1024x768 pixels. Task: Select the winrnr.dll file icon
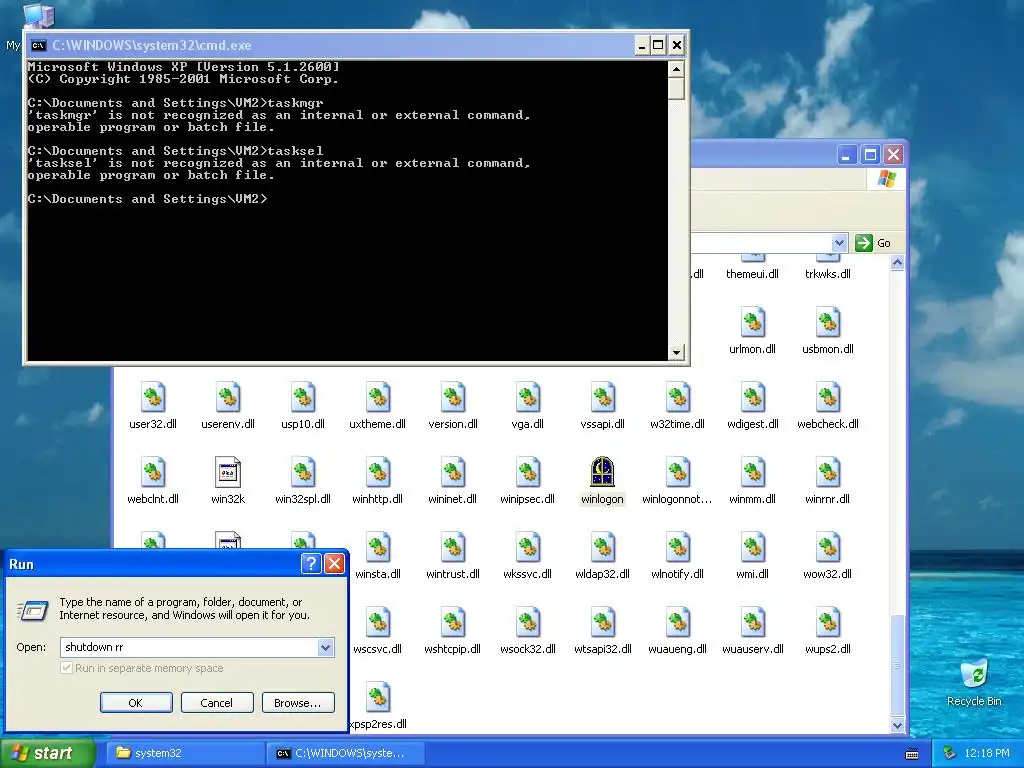pos(828,473)
